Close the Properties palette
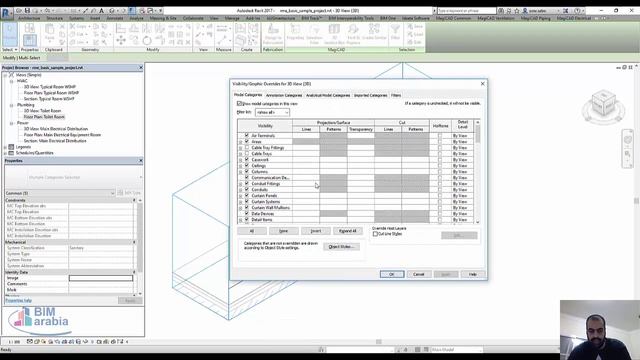 pyautogui.click(x=141, y=161)
